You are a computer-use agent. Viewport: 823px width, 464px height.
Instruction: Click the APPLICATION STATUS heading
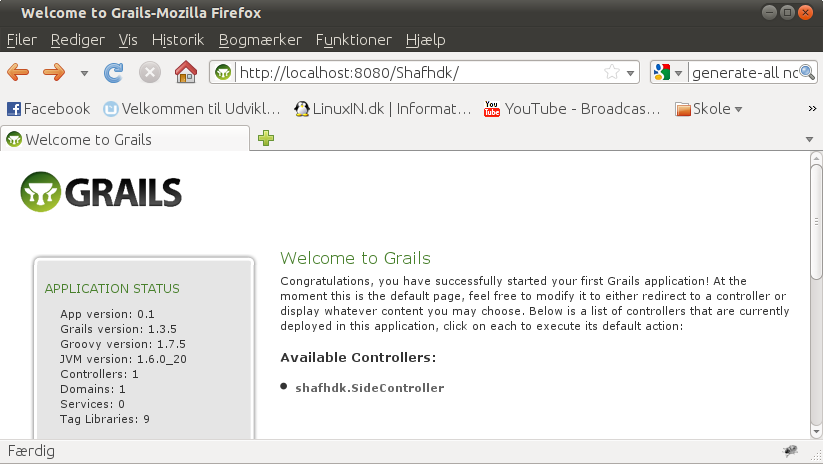(112, 289)
